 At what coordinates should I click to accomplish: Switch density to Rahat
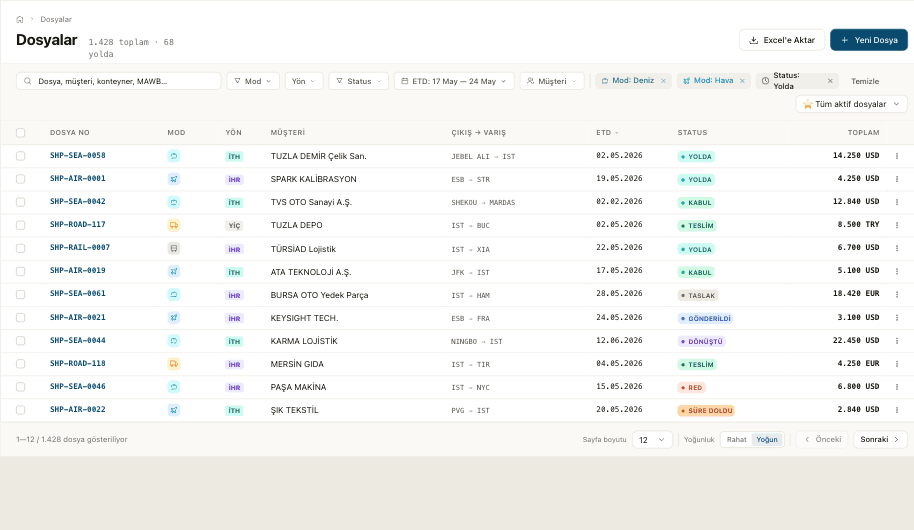(x=736, y=440)
